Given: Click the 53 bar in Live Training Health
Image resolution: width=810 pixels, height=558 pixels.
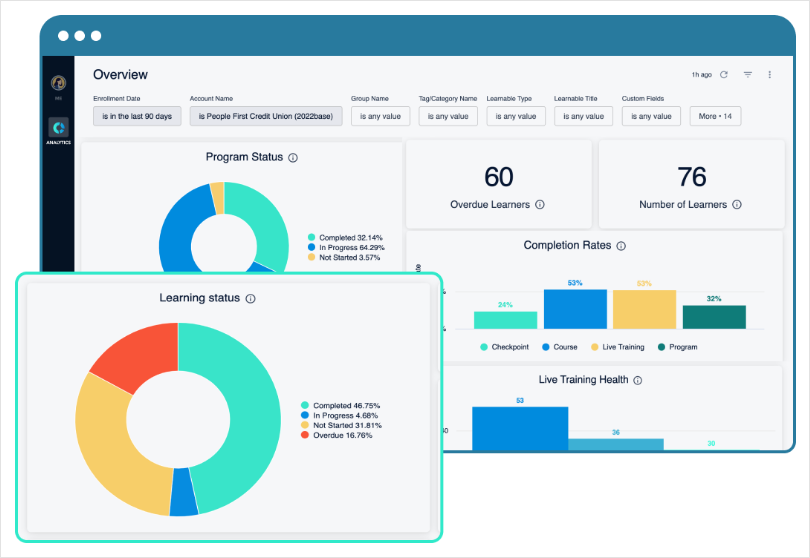Looking at the screenshot, I should [520, 428].
